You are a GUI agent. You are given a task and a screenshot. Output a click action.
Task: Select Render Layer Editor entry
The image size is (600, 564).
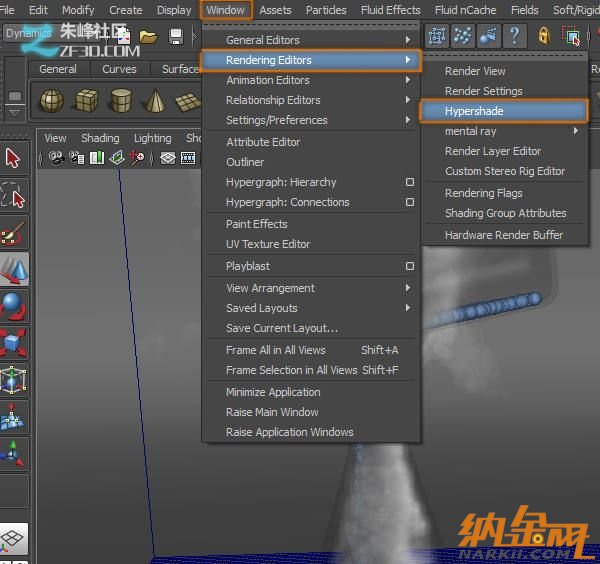(x=504, y=151)
